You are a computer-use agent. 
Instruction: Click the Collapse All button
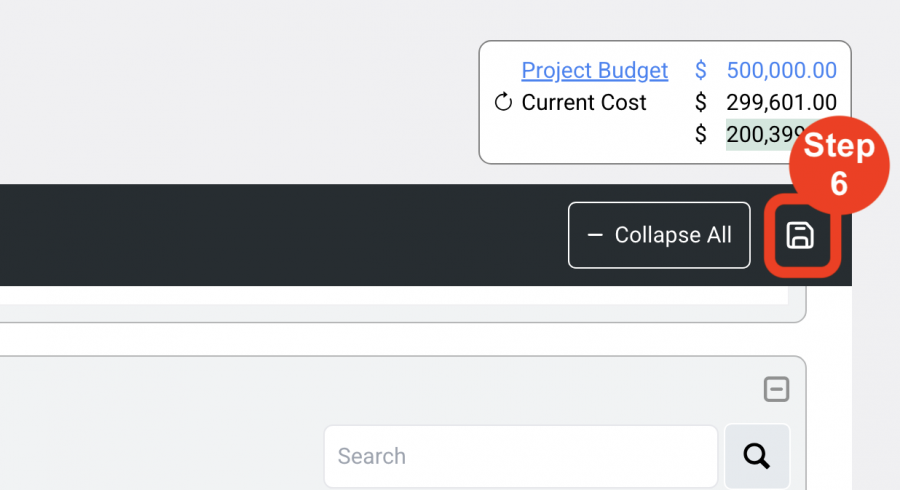click(659, 235)
